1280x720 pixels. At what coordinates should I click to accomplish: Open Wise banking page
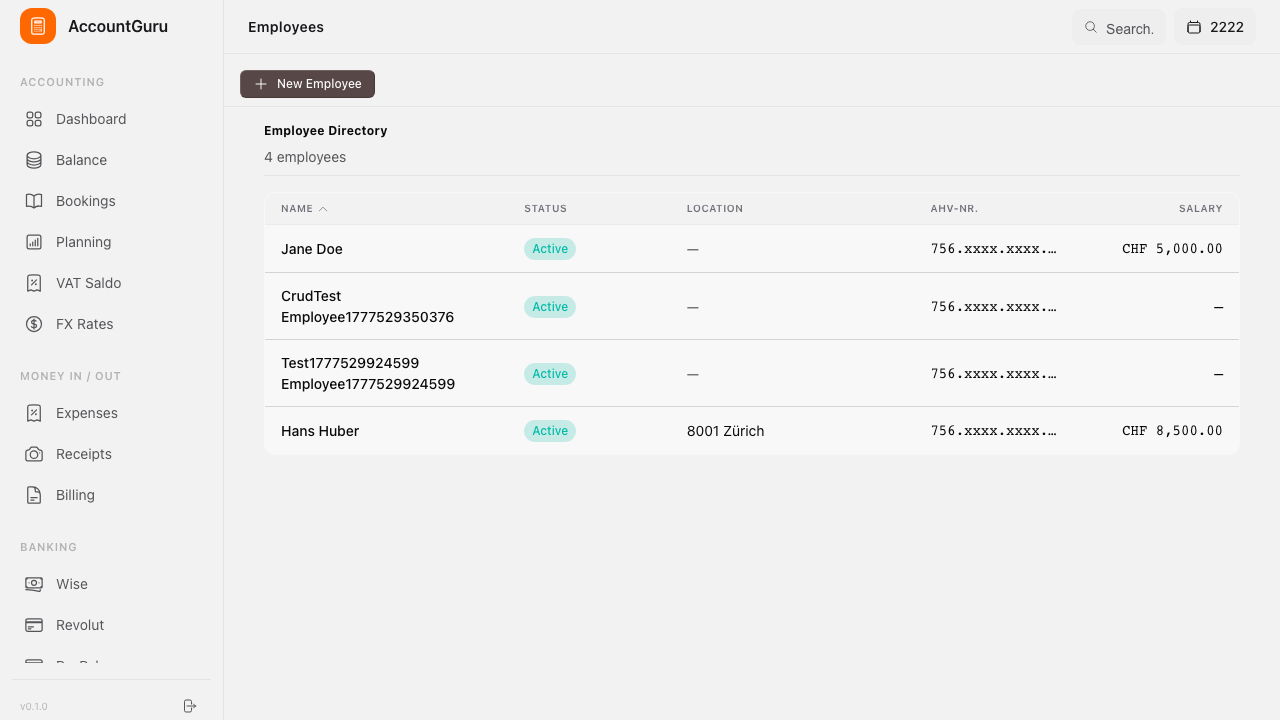coord(112,584)
